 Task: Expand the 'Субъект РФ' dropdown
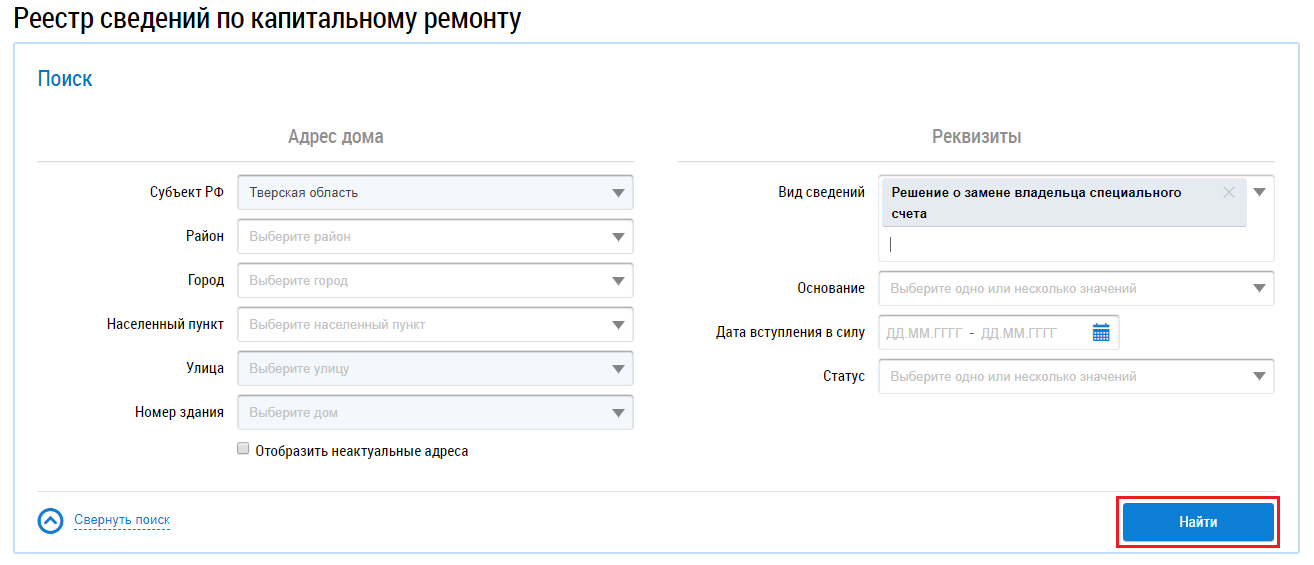point(617,193)
